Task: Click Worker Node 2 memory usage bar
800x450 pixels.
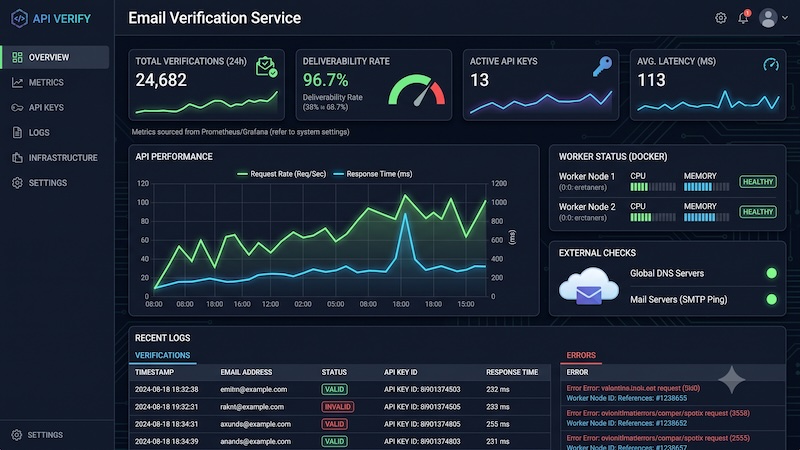Action: 707,217
